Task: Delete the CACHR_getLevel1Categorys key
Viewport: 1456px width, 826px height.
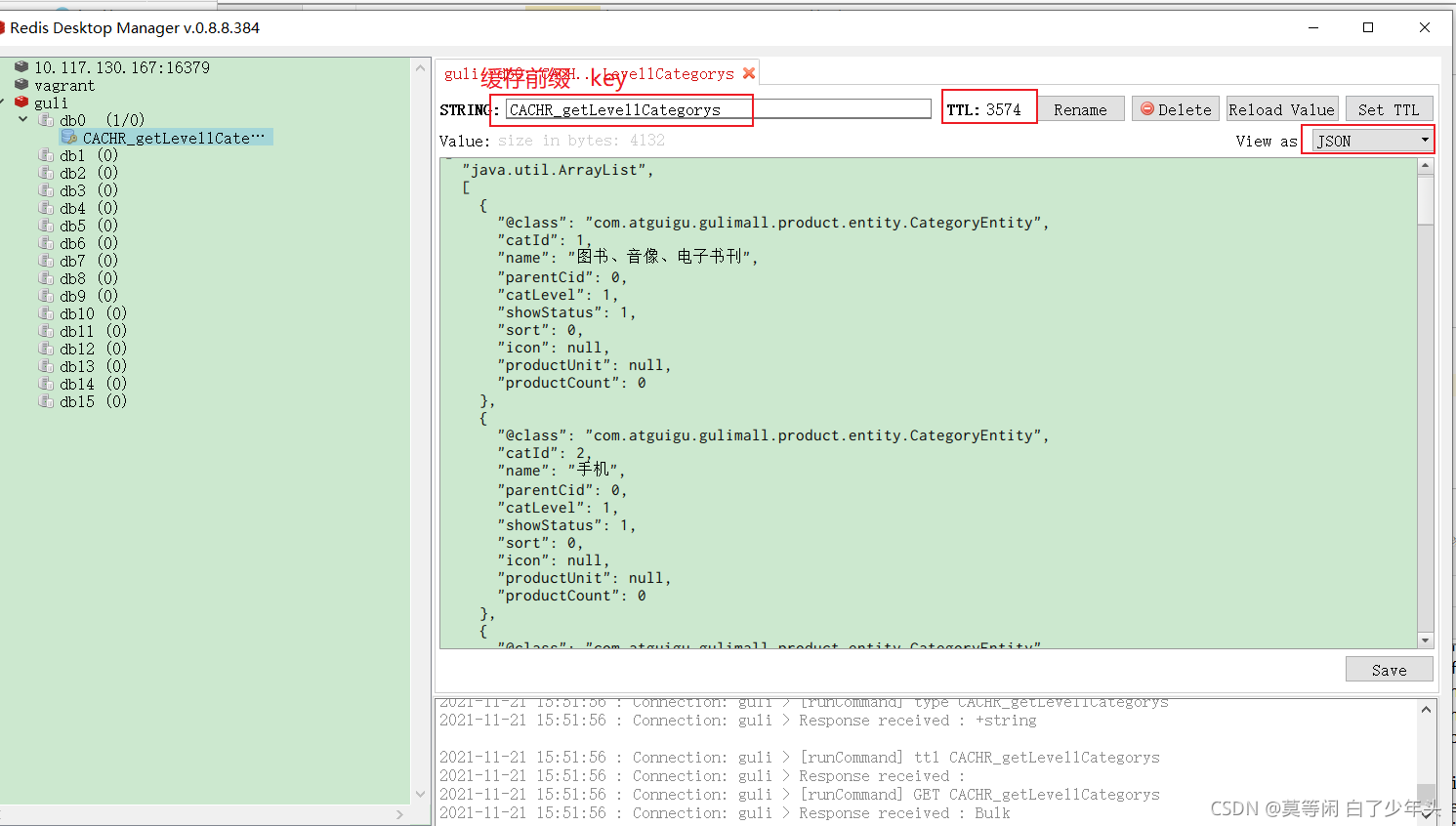Action: pos(1176,109)
